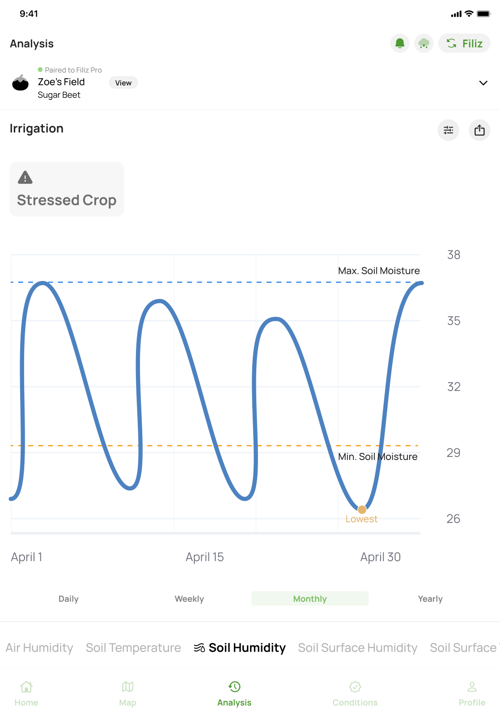
Task: Switch chart range to Weekly
Action: 189,599
